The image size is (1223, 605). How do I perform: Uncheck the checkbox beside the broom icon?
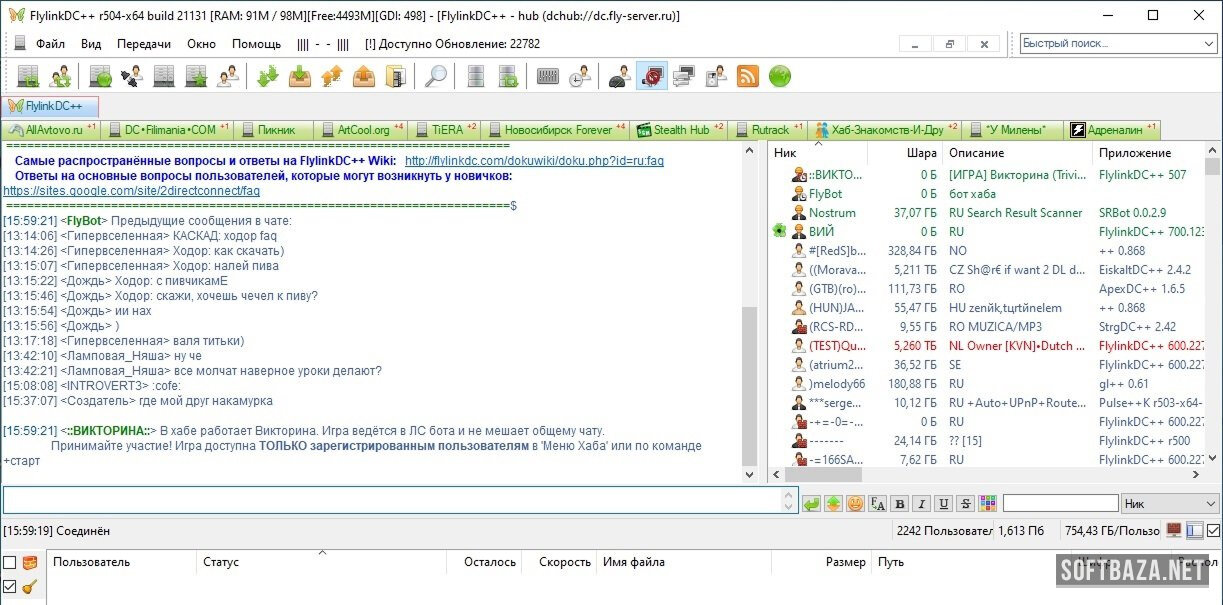click(x=10, y=586)
